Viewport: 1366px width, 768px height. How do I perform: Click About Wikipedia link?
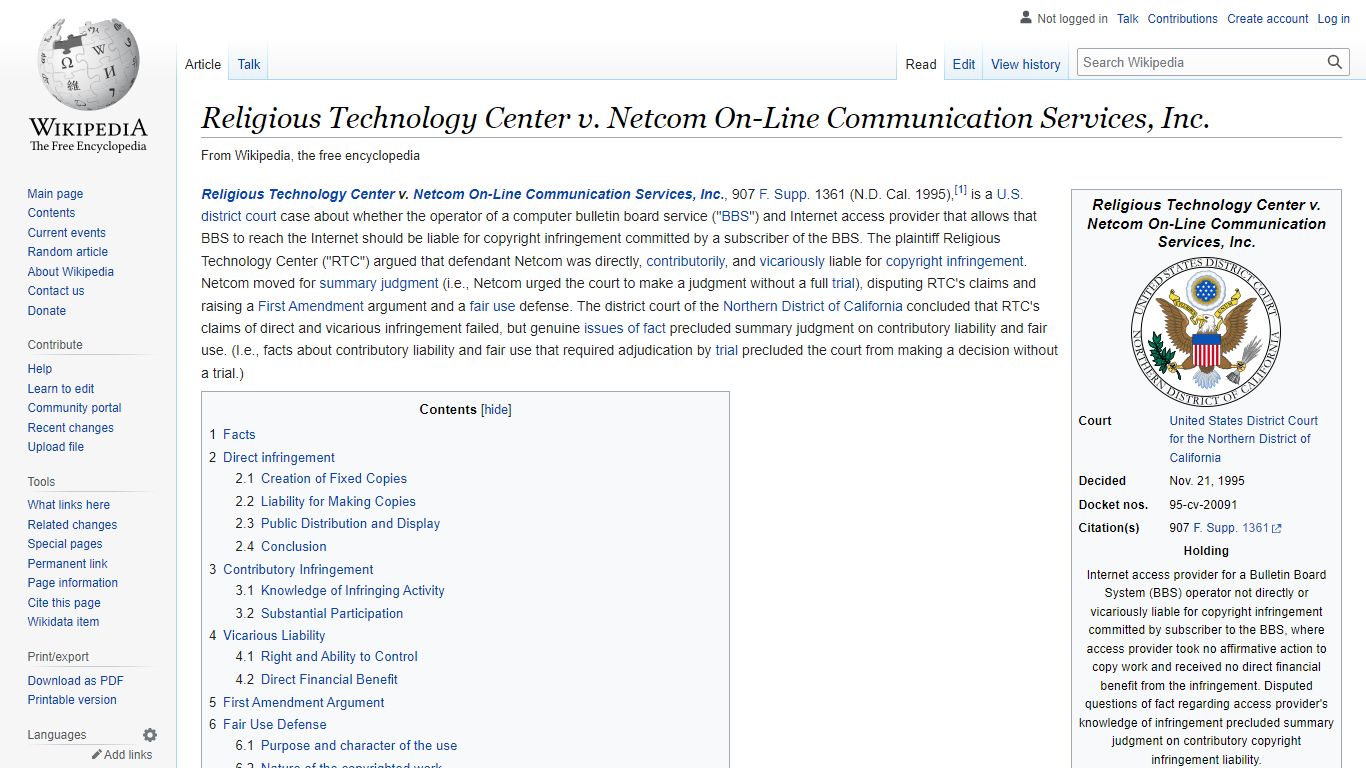point(70,272)
